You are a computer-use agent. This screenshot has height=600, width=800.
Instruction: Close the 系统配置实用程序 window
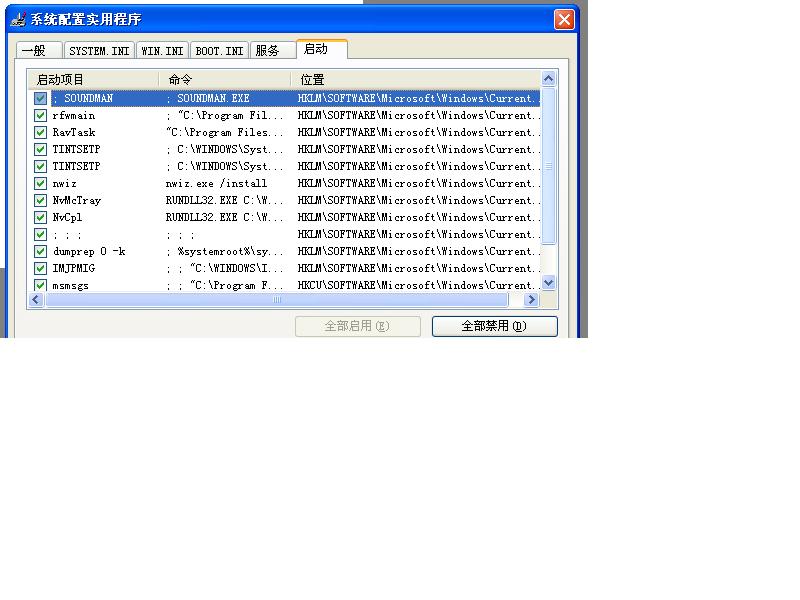564,20
